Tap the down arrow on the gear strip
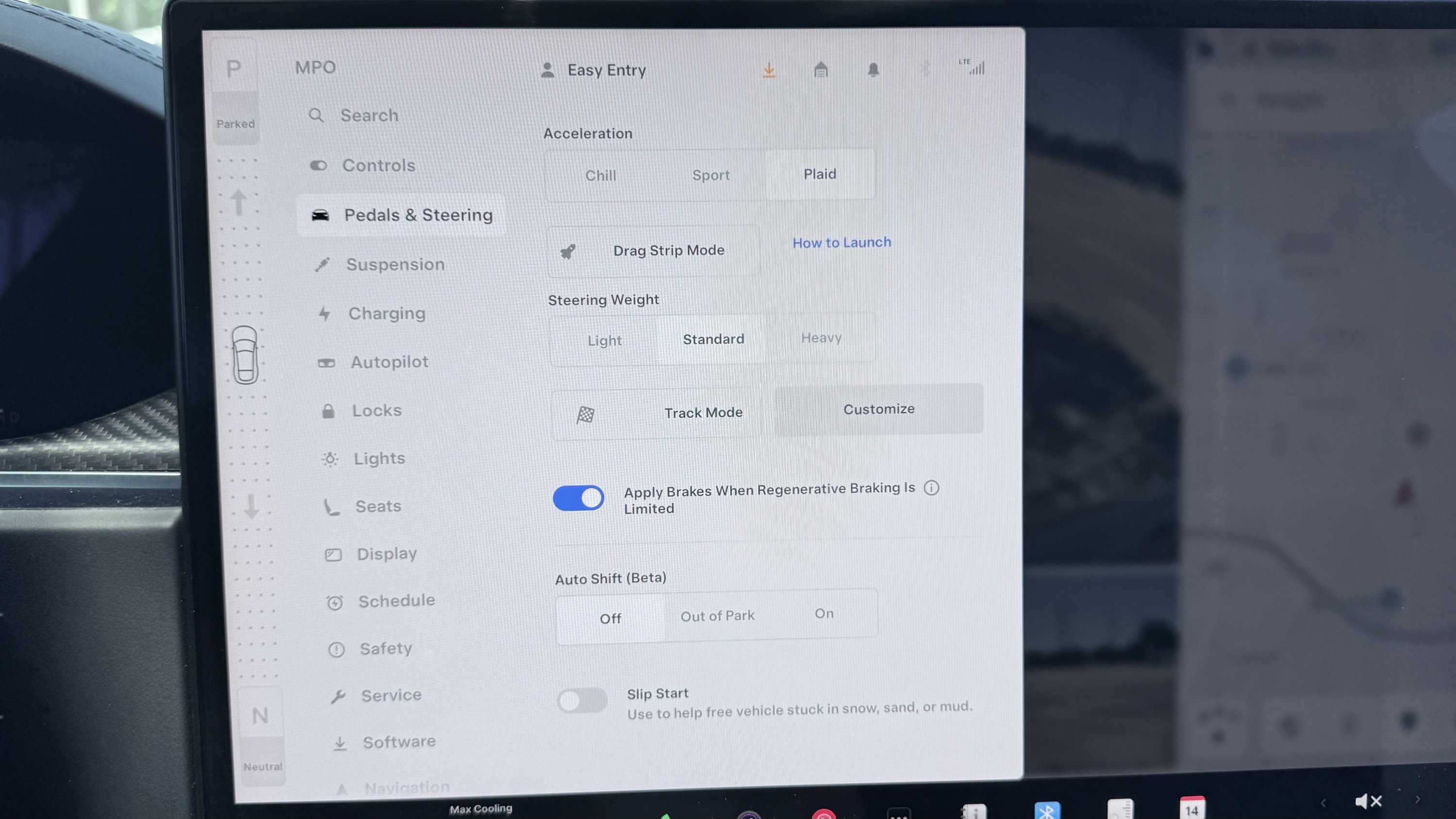The width and height of the screenshot is (1456, 819). tap(251, 506)
